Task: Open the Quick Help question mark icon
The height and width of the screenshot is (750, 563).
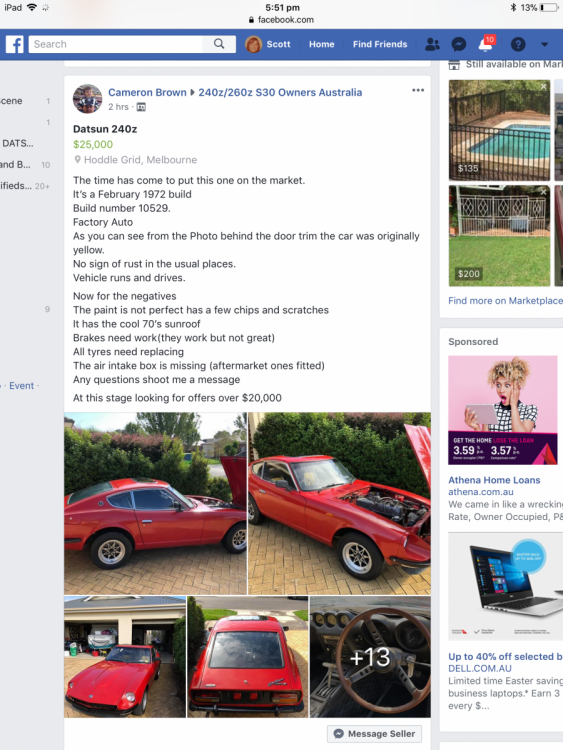Action: 518,44
